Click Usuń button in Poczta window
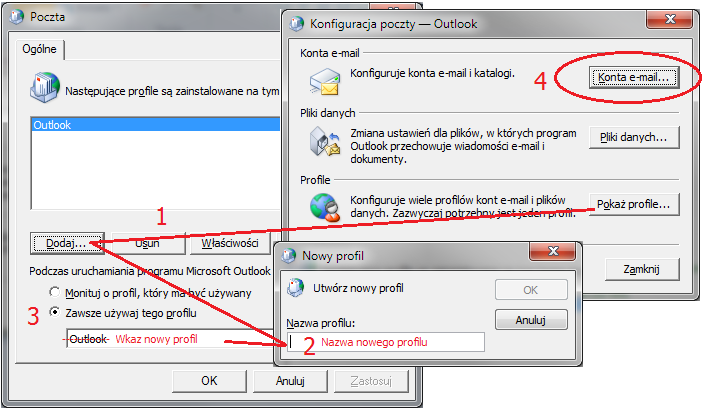704x411 pixels. tap(148, 243)
